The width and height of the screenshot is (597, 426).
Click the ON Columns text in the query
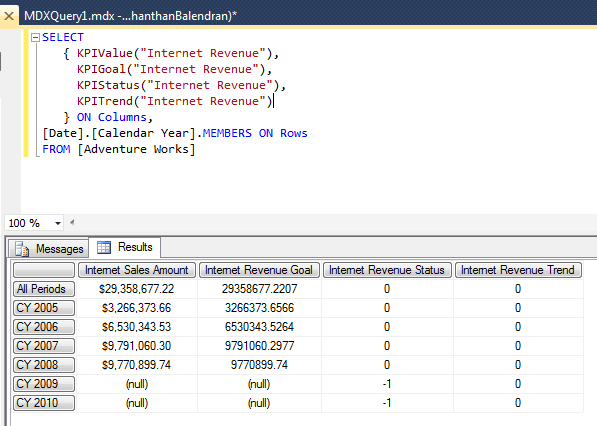click(x=112, y=117)
